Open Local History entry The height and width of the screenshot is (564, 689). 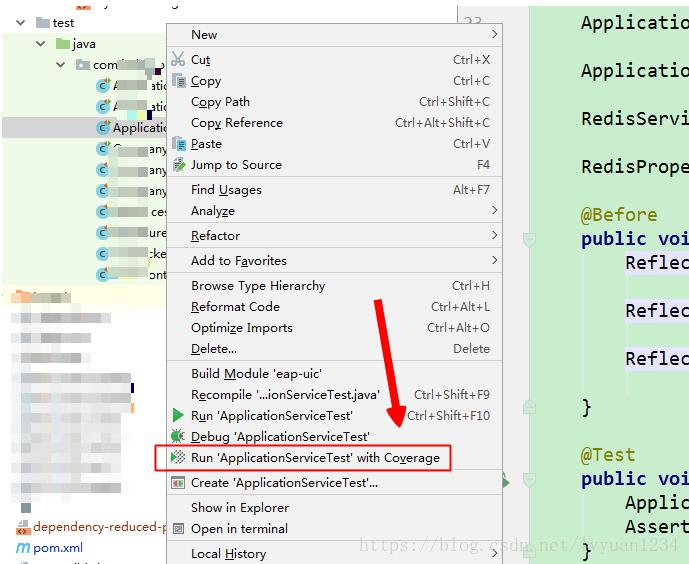coord(334,553)
